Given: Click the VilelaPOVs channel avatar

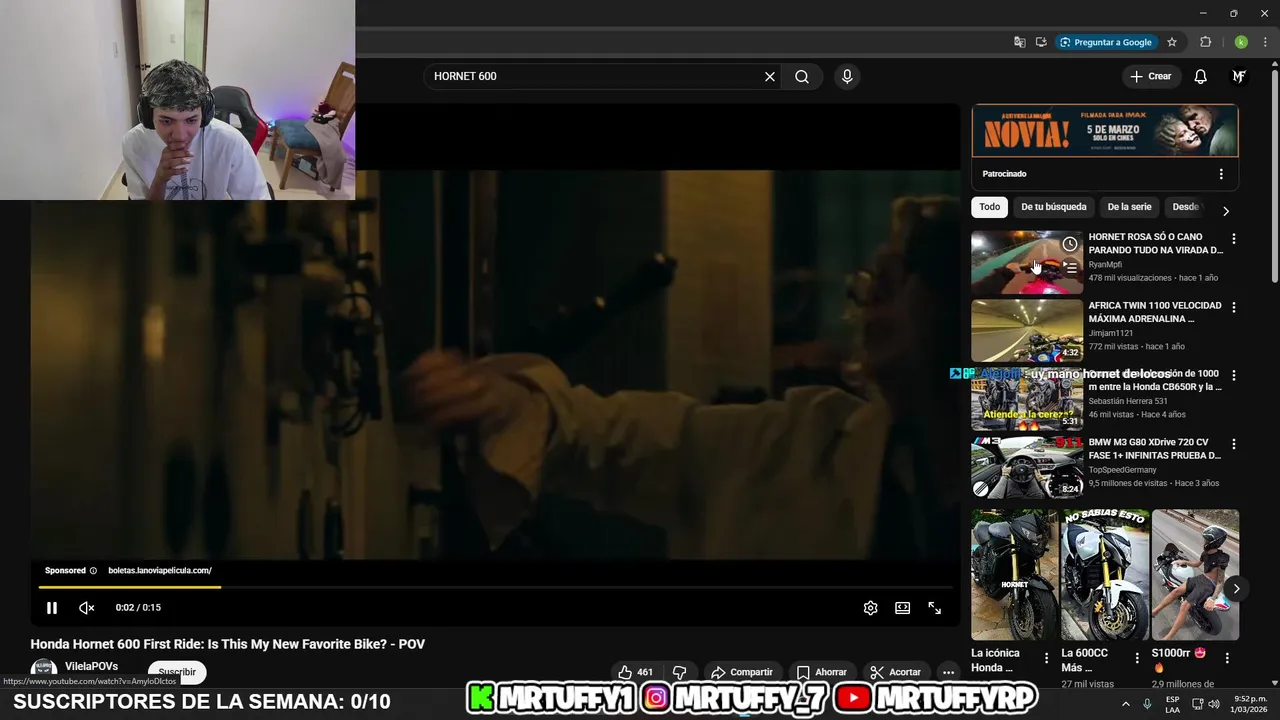Looking at the screenshot, I should point(44,671).
